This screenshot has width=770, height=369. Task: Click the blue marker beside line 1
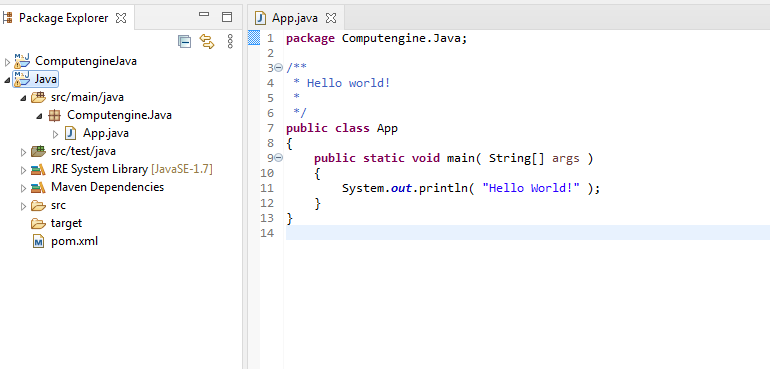pos(254,38)
